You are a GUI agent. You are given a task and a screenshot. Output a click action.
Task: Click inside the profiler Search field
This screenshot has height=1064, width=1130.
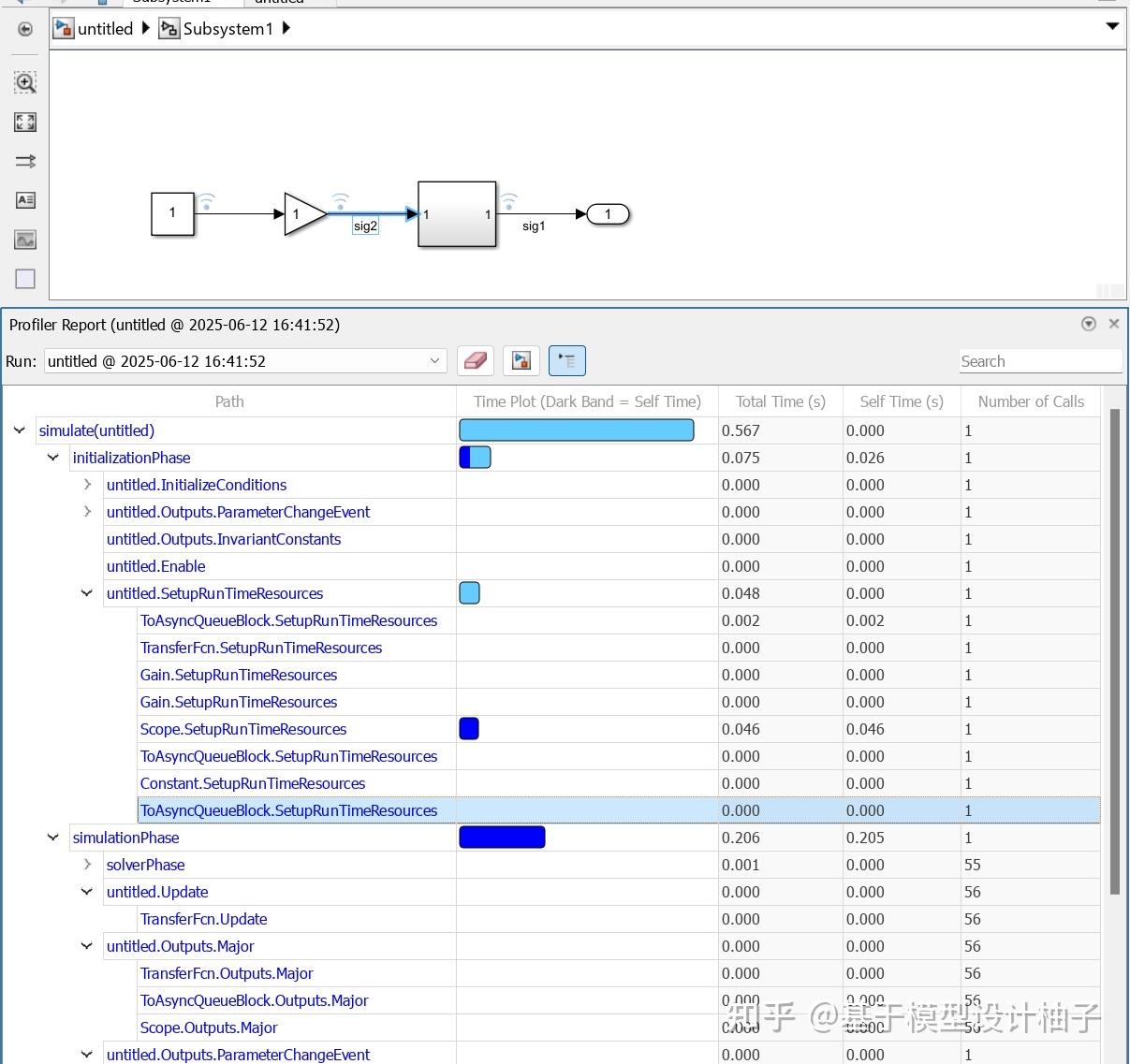[1039, 360]
